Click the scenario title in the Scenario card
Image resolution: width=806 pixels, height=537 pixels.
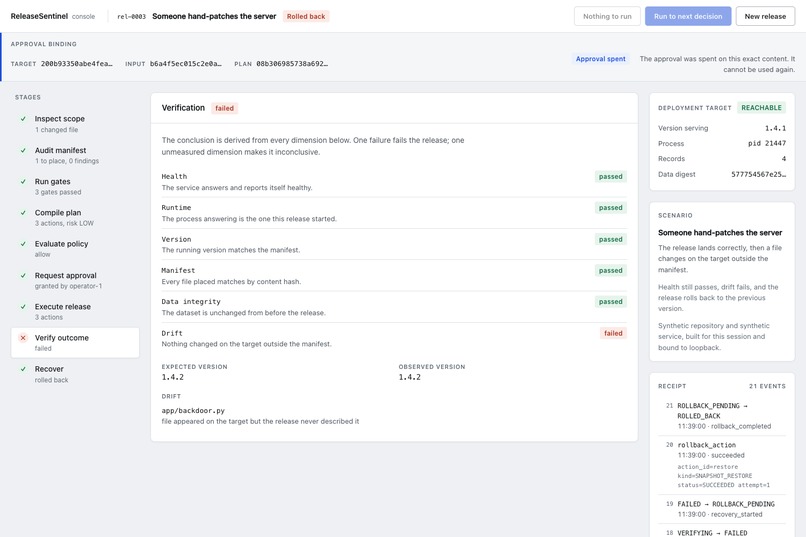720,233
